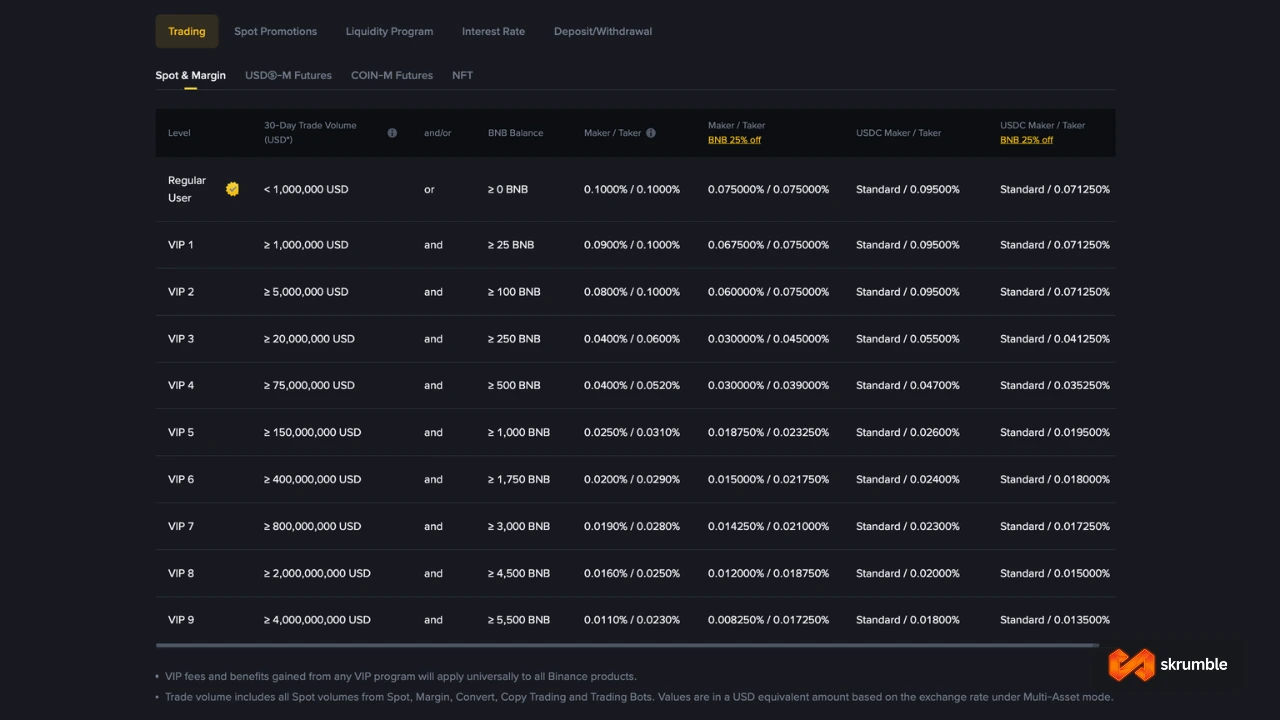Click the '0.0900% / 0.1000%' fee cell
Screen dimensions: 1280x720
632,245
